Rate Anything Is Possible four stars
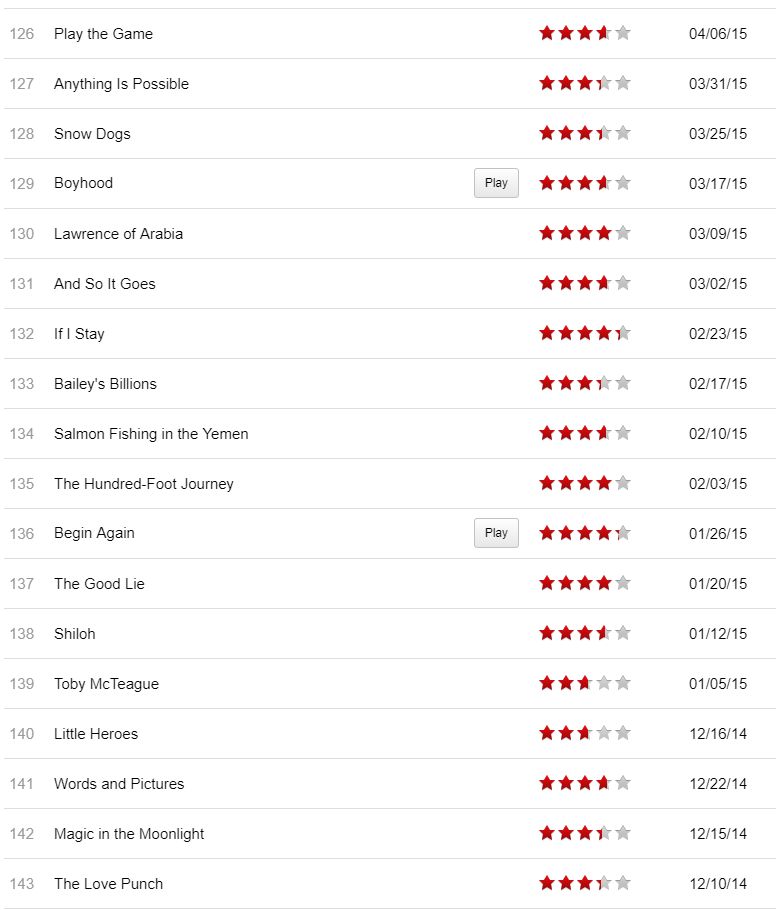The width and height of the screenshot is (776, 910). tap(604, 83)
